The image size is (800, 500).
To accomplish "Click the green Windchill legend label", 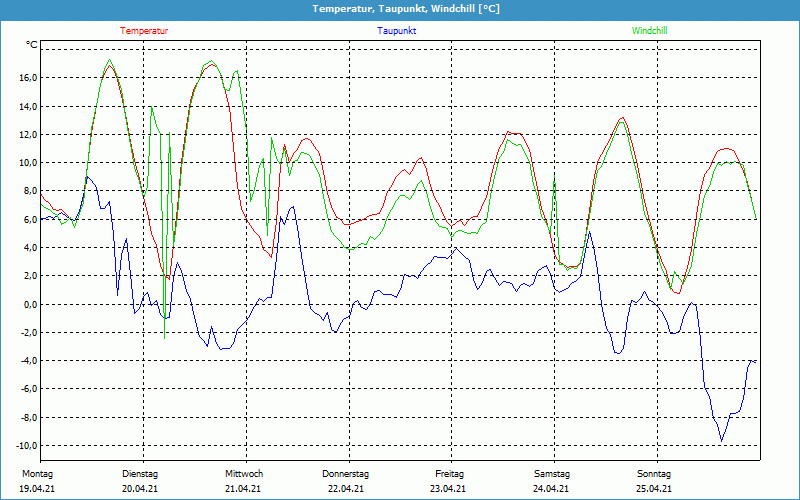I will tap(649, 31).
